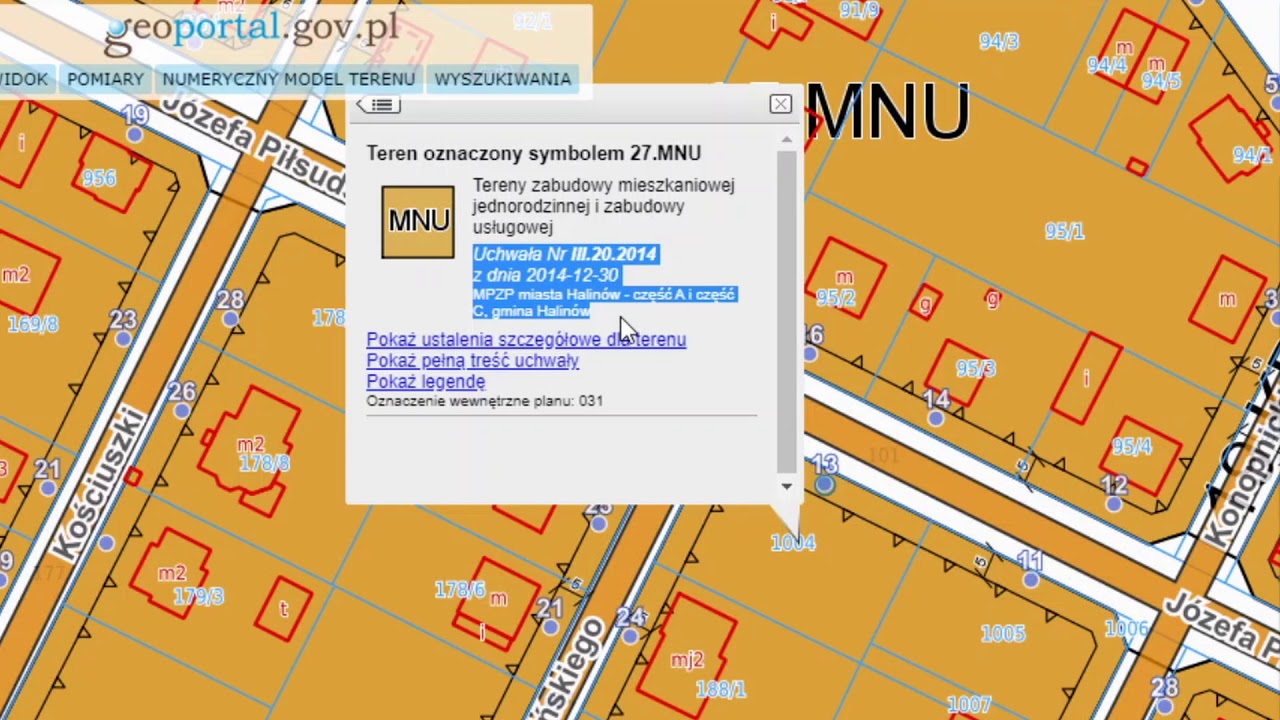The width and height of the screenshot is (1280, 720).
Task: Click parcel label 95/1 on the map
Action: pos(1064,231)
